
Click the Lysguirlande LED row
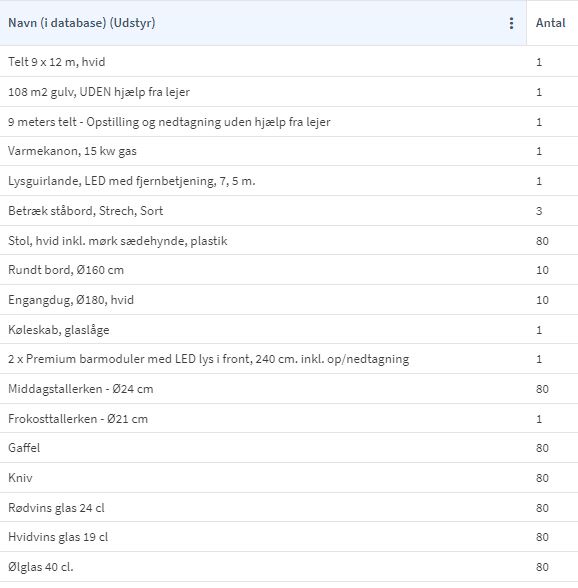(x=289, y=181)
